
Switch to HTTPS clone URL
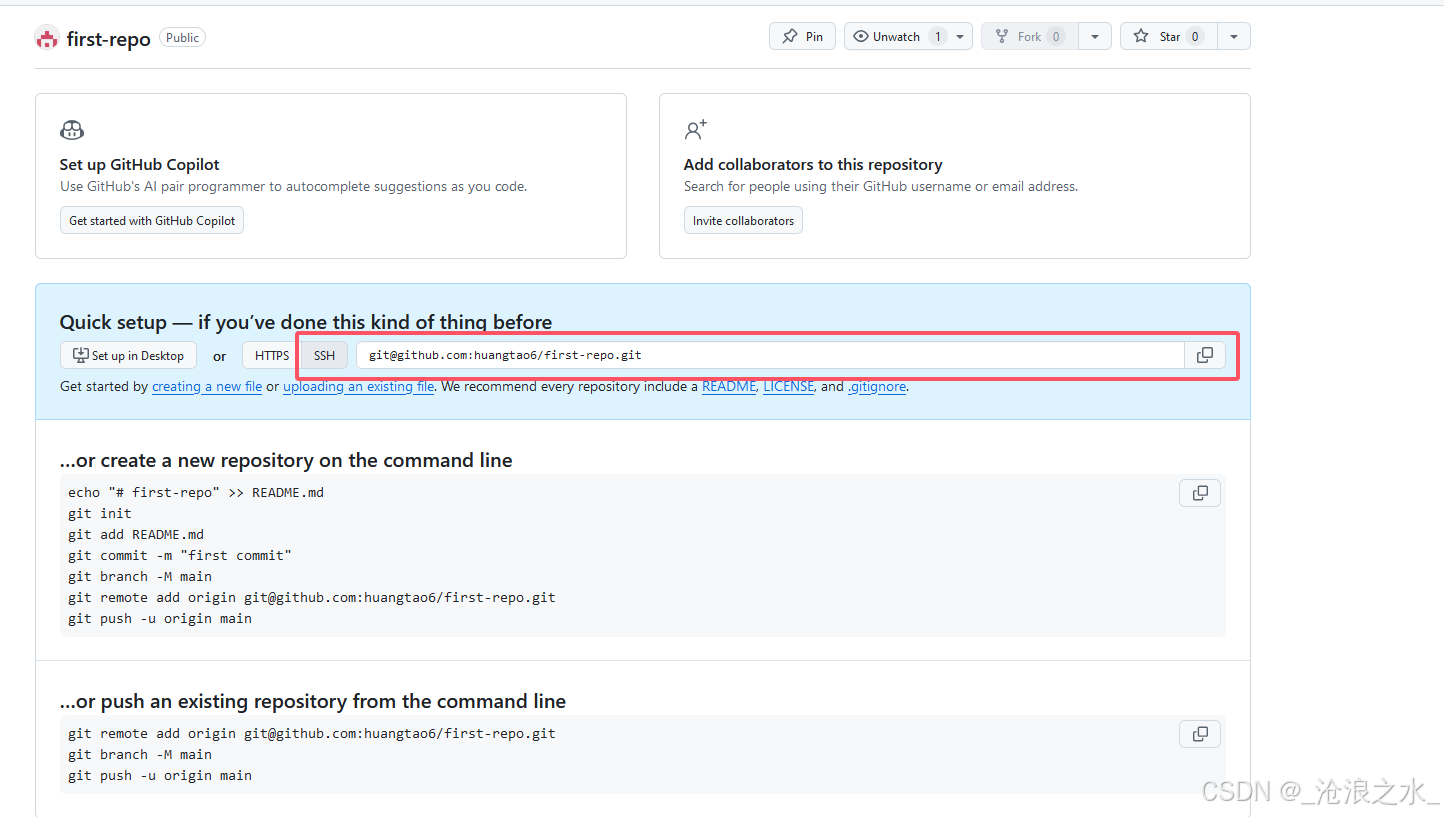pos(272,356)
